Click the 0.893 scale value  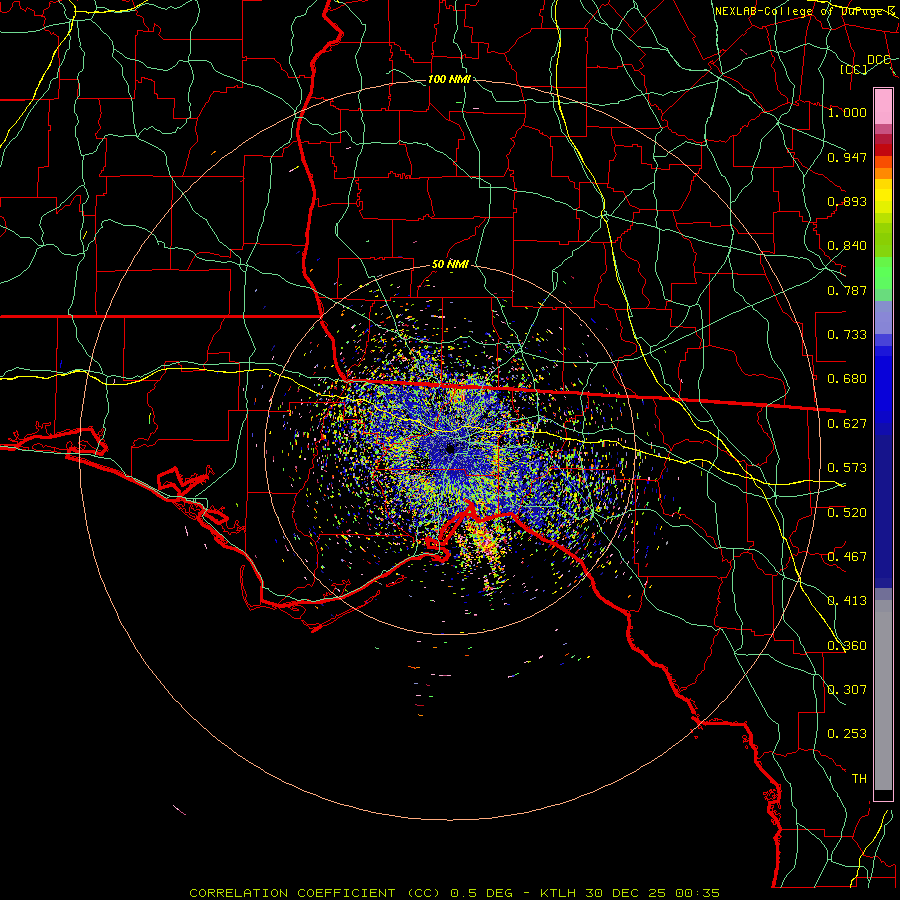tap(847, 201)
